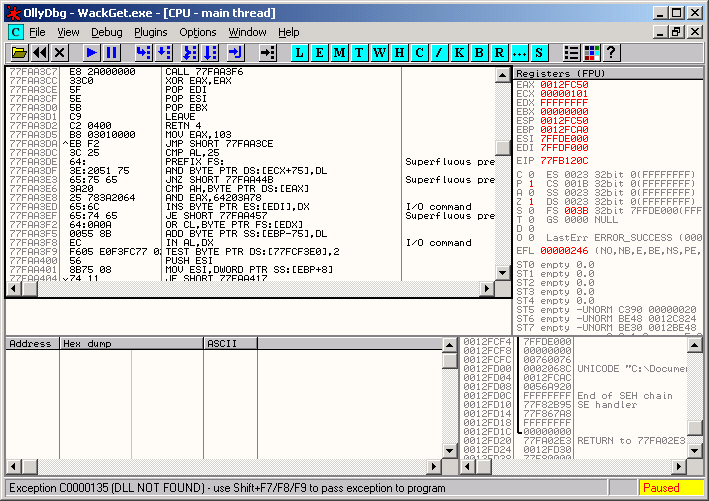The width and height of the screenshot is (709, 501).
Task: Click the disassembly pane scroll-down arrow
Action: 503,290
